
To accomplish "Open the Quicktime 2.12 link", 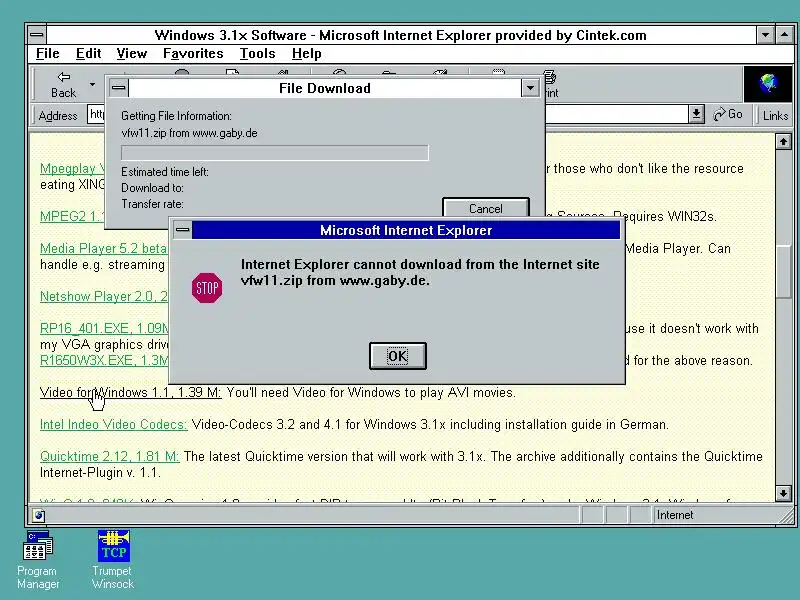I will click(110, 456).
